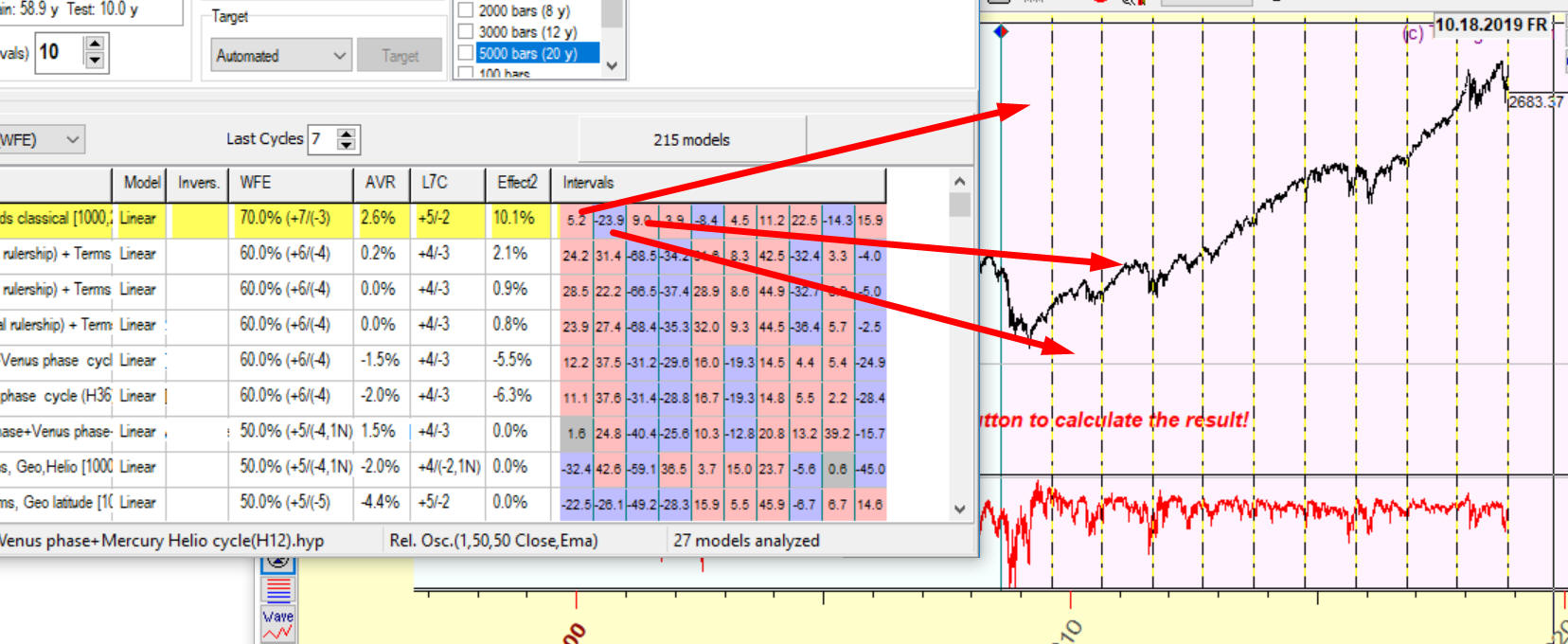The height and width of the screenshot is (644, 1568).
Task: Select the yellow classical model row
Action: 57,219
